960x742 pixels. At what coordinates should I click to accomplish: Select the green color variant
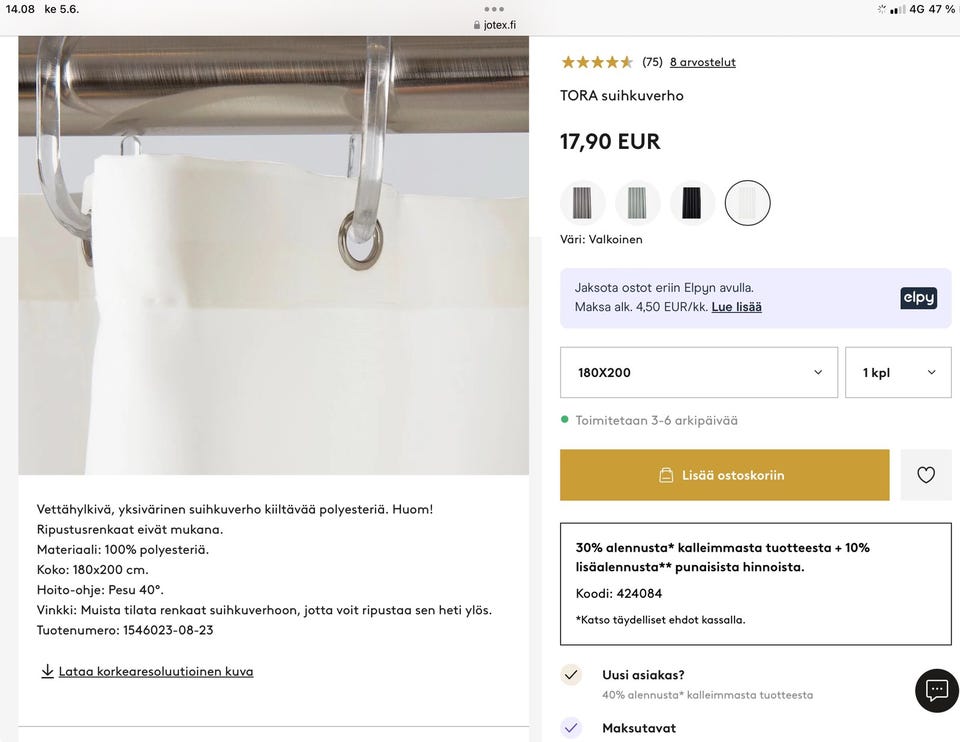coord(638,203)
